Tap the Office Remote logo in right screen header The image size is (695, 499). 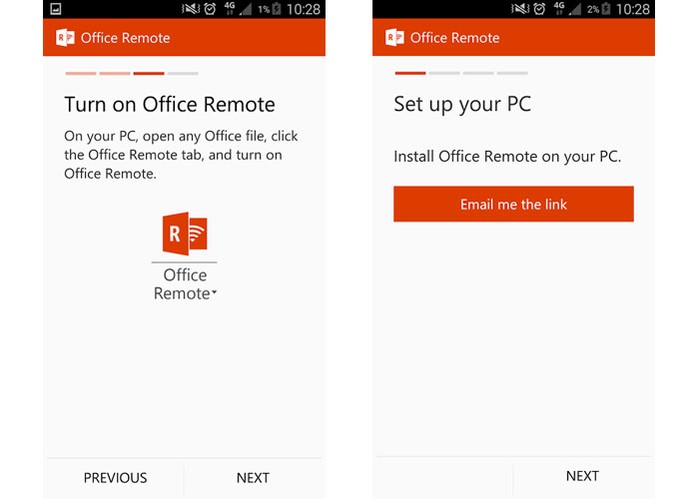pyautogui.click(x=394, y=38)
